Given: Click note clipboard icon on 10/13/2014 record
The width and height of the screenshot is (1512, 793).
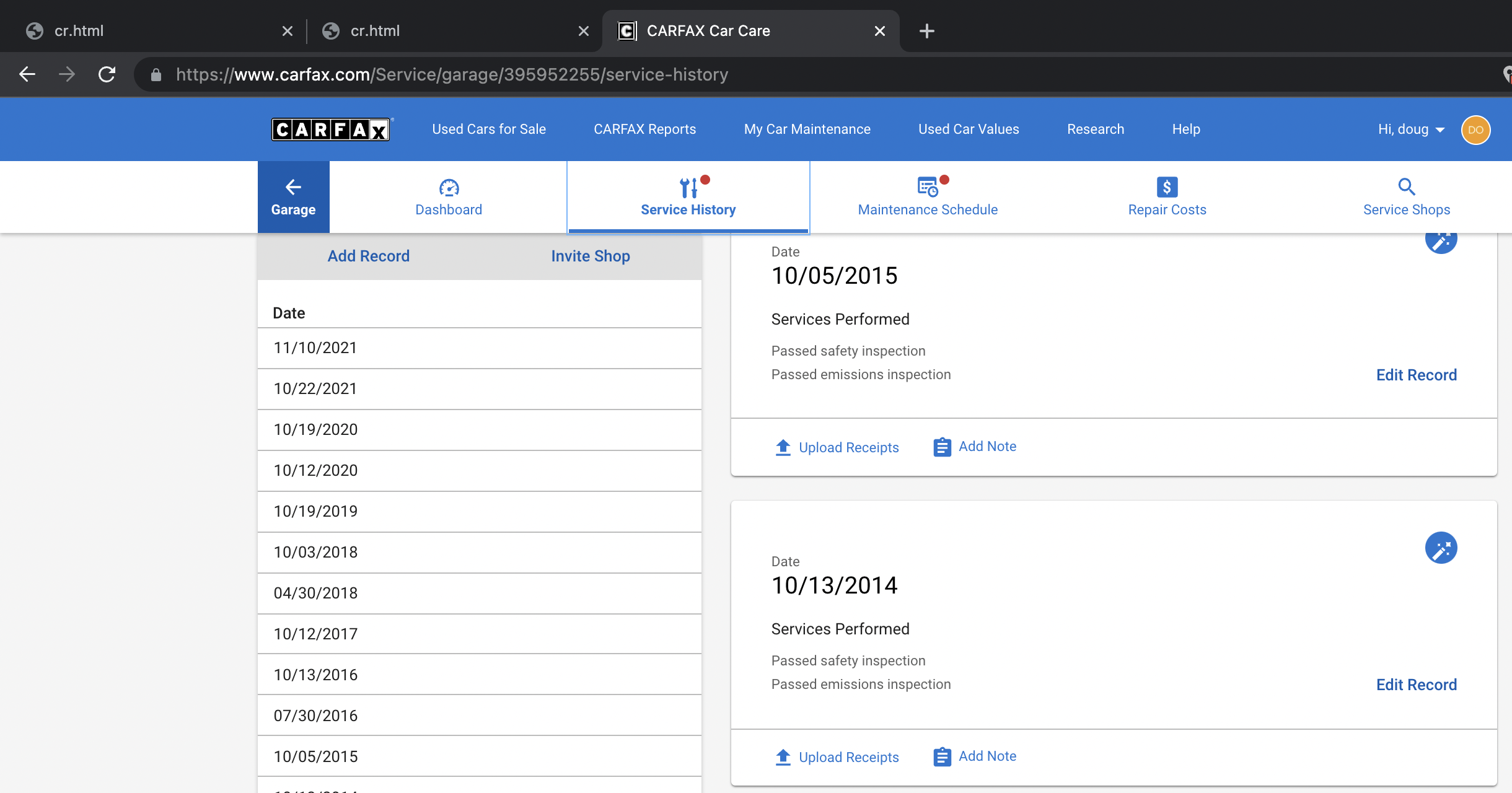Looking at the screenshot, I should pyautogui.click(x=942, y=756).
